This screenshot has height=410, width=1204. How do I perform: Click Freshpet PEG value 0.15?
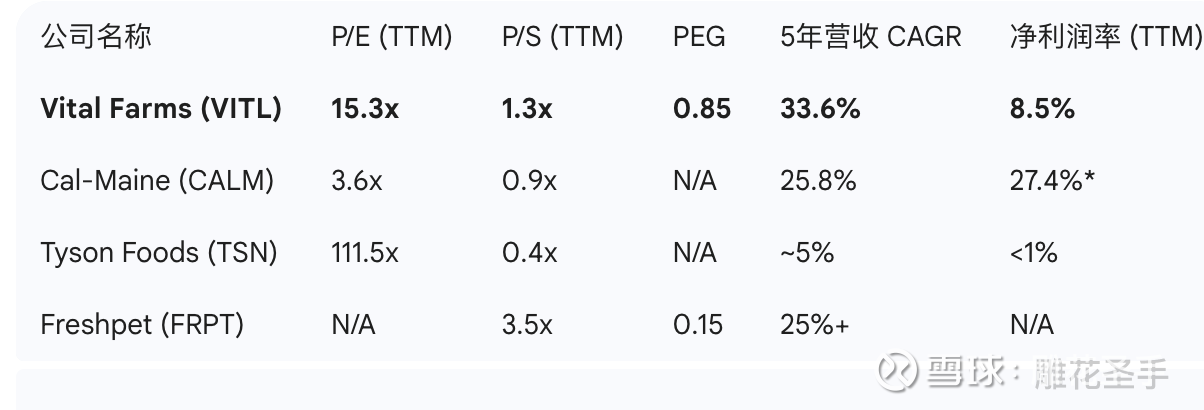pos(699,325)
